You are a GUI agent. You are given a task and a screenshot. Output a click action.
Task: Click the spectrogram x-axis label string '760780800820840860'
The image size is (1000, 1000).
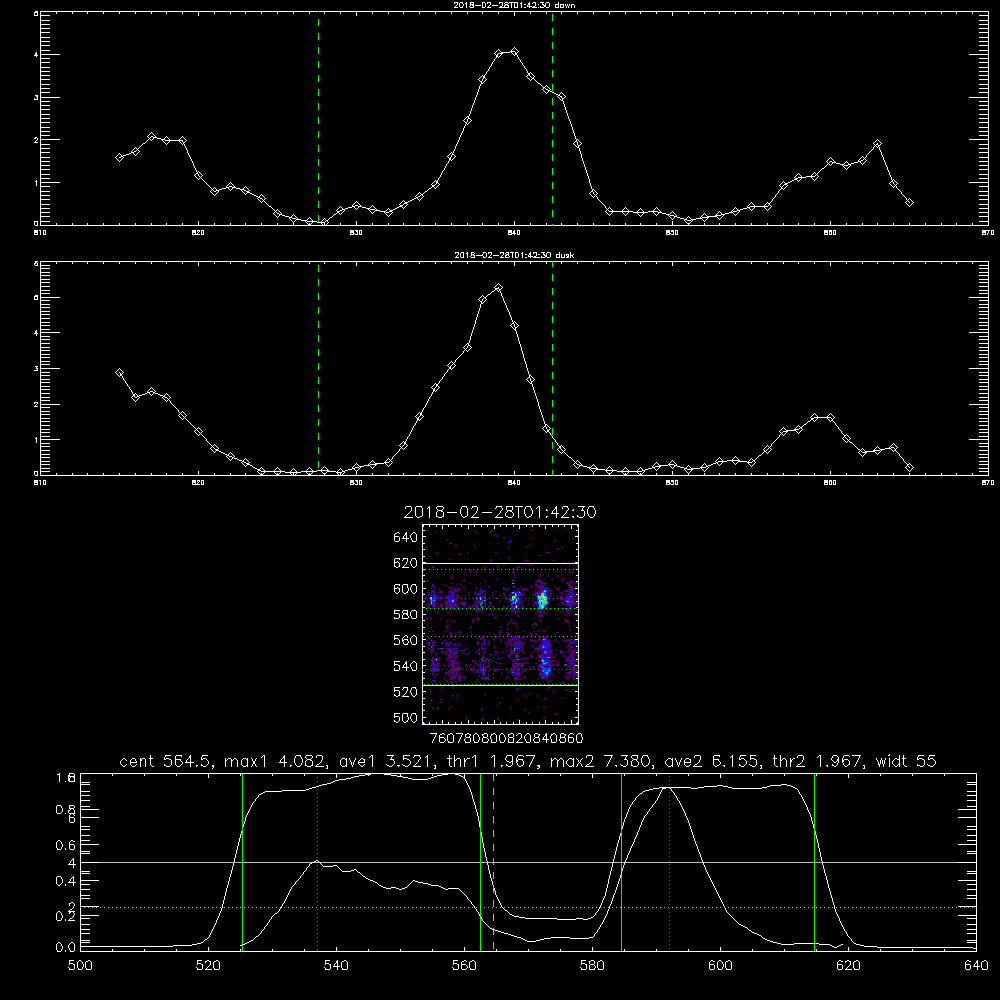pos(506,739)
